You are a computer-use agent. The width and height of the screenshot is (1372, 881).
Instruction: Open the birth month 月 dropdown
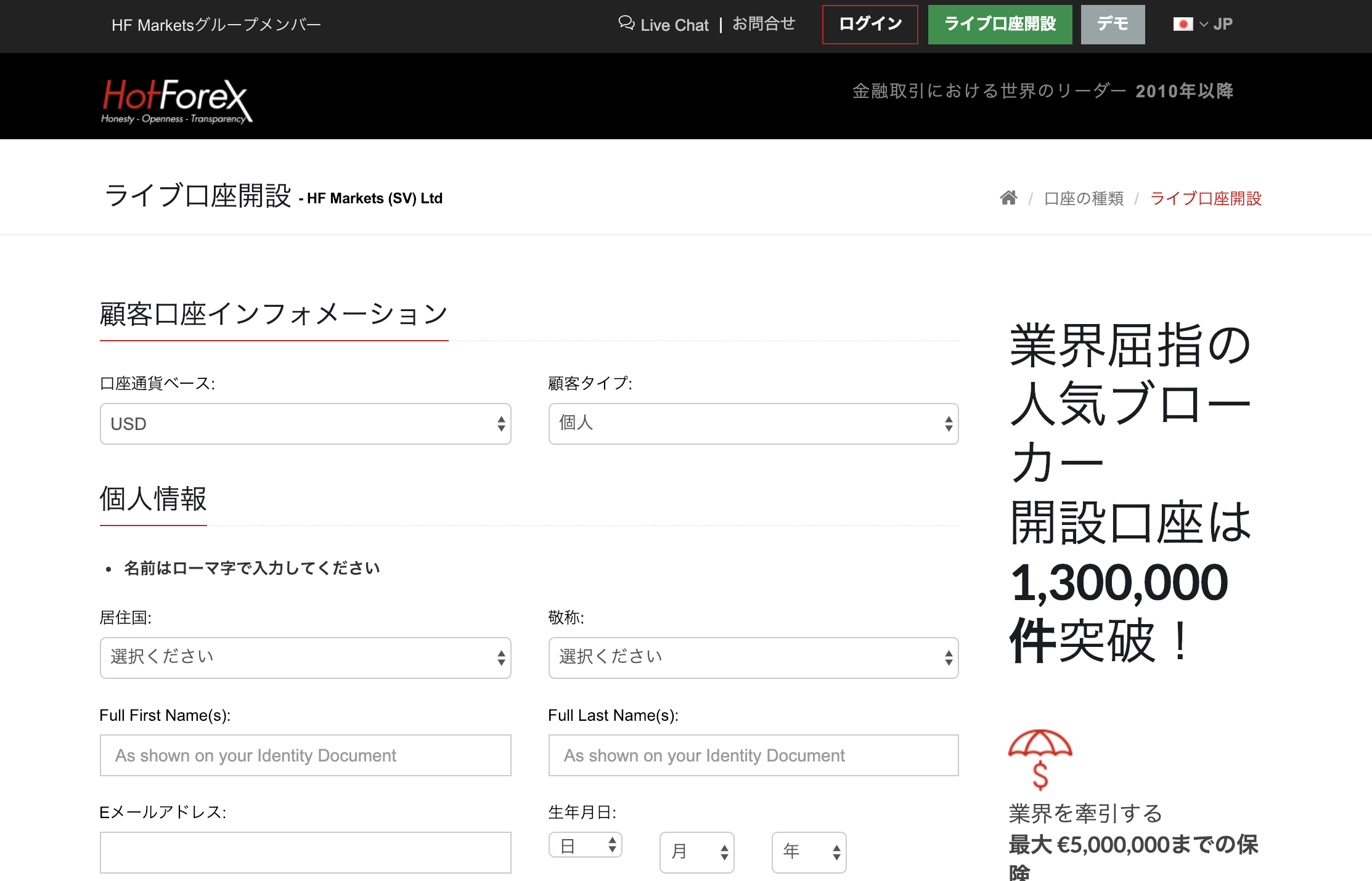[x=697, y=853]
